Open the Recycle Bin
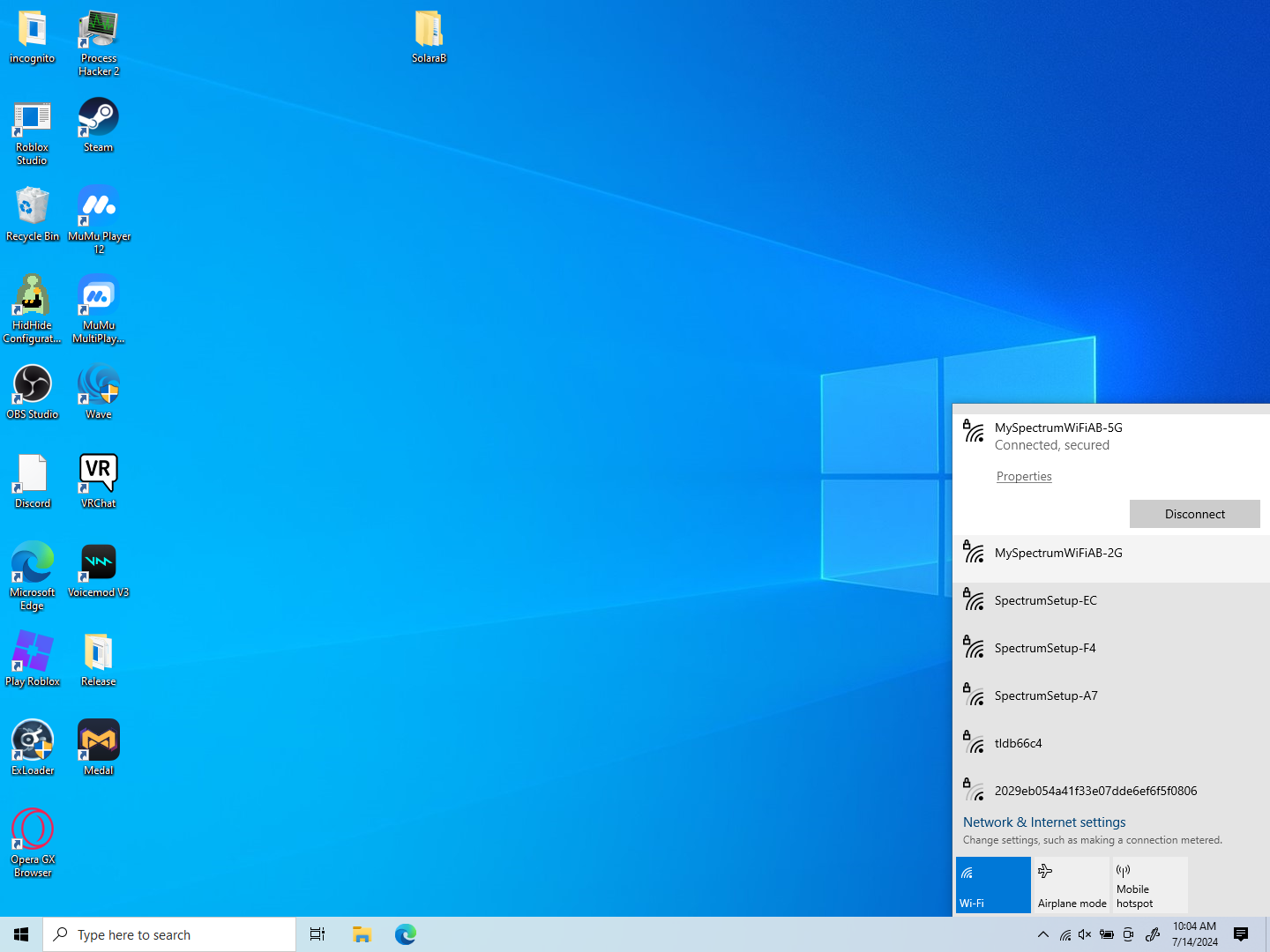Image resolution: width=1270 pixels, height=952 pixels. tap(33, 215)
